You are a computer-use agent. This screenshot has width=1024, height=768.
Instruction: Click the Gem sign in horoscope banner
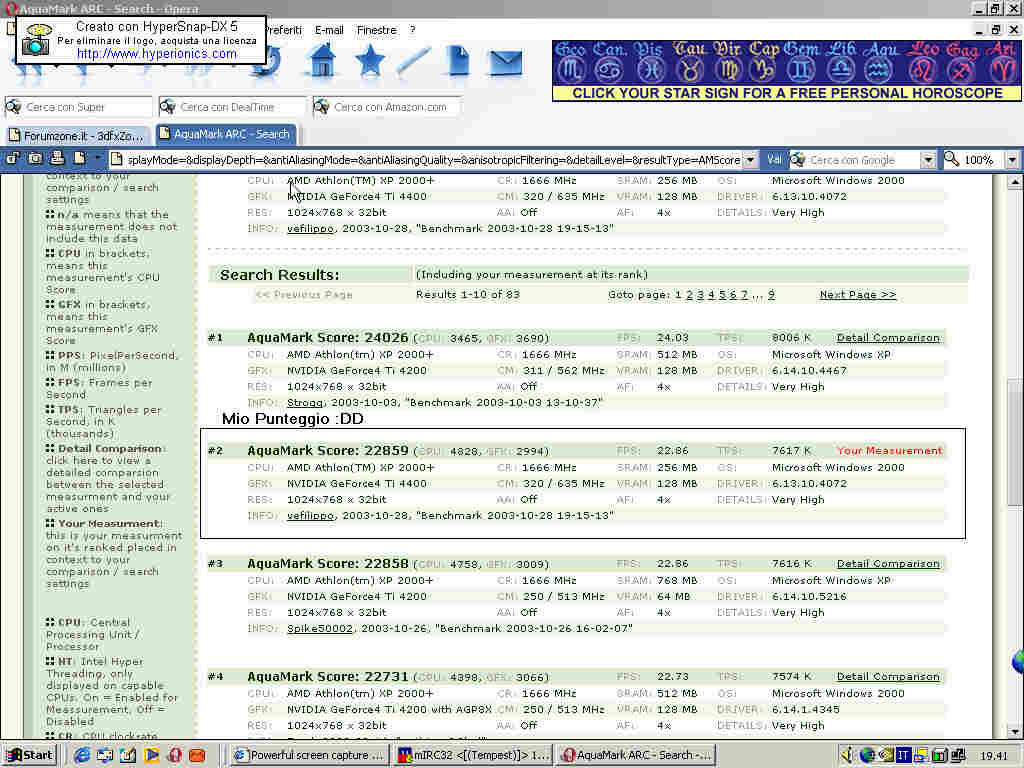(801, 63)
